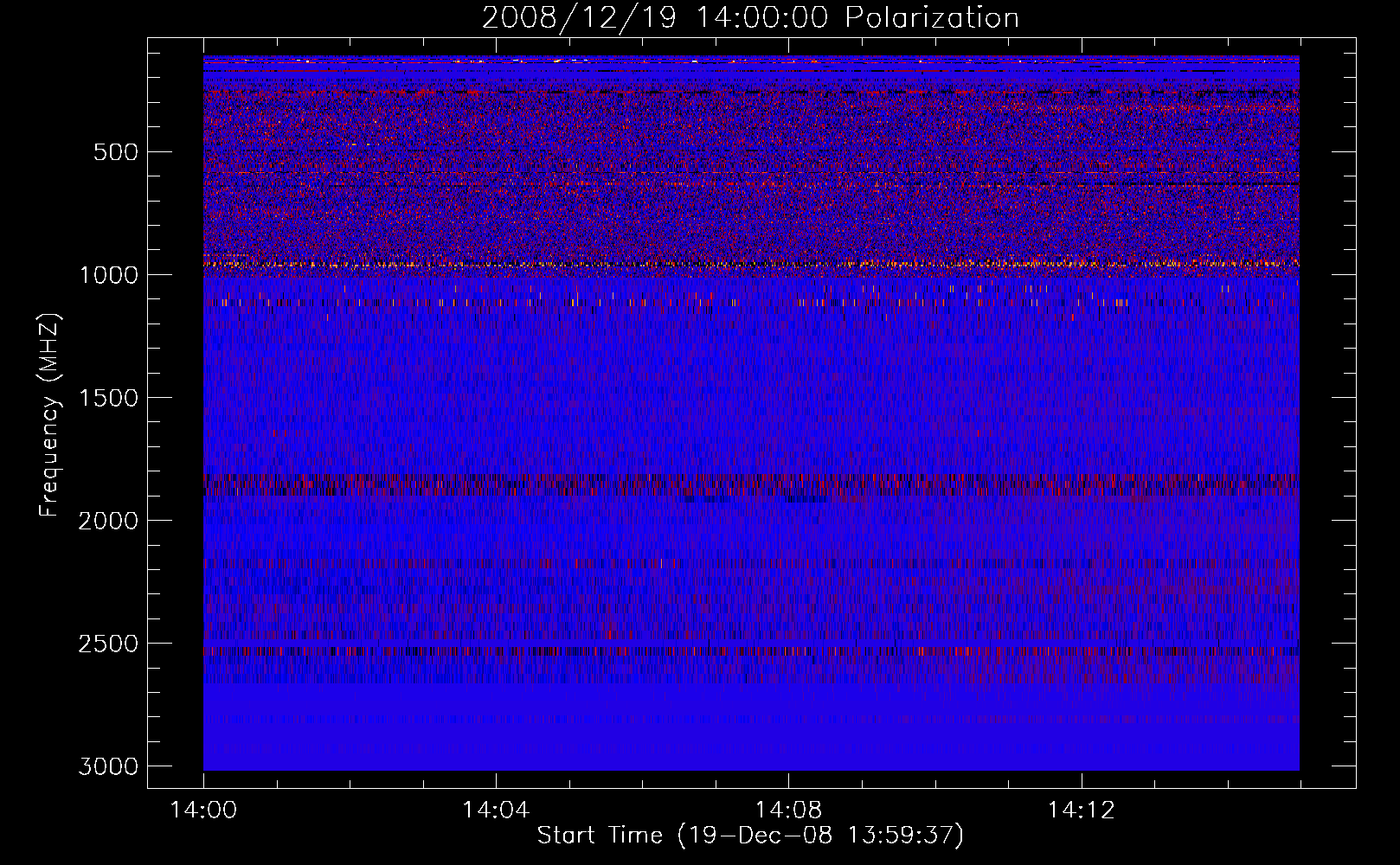Click the 3000 frequency tick label
1400x865 pixels.
click(108, 766)
